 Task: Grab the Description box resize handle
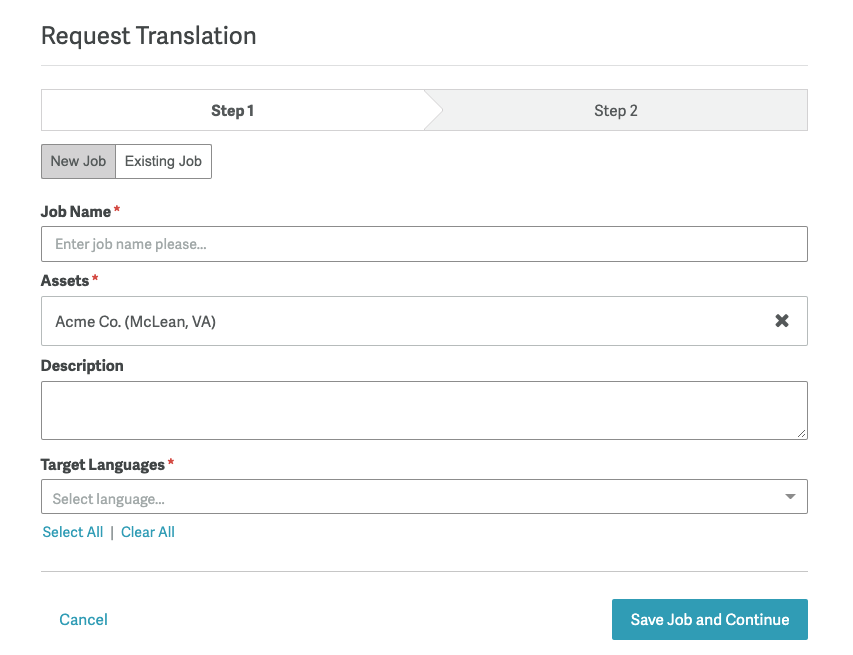point(801,433)
